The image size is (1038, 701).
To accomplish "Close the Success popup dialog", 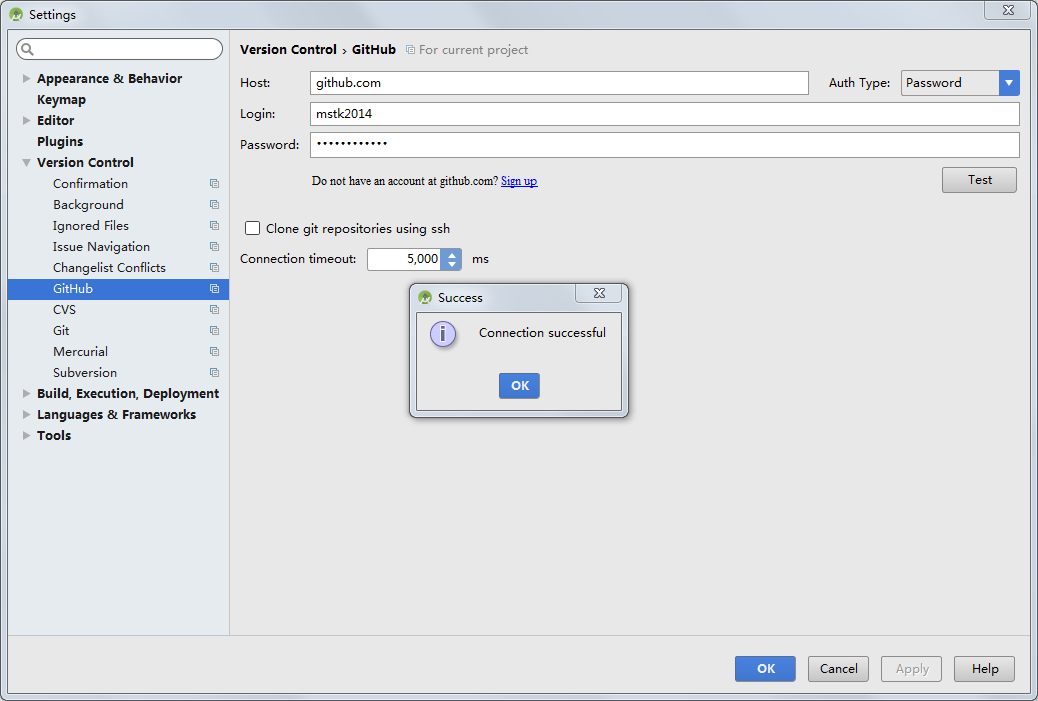I will point(598,294).
